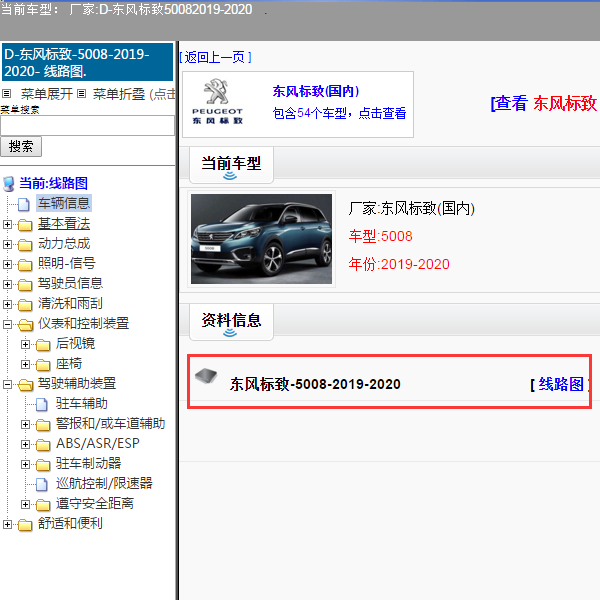Screen dimensions: 600x600
Task: Click the page icon beside 驻车辅助
Action: pos(42,404)
